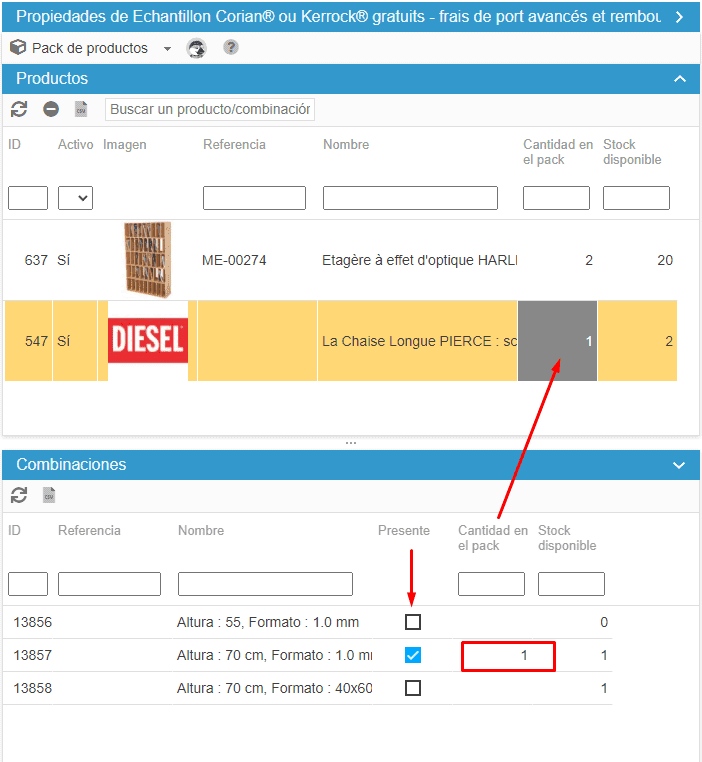This screenshot has height=762, width=702.
Task: Expand the Propiedades header arrow
Action: point(680,17)
